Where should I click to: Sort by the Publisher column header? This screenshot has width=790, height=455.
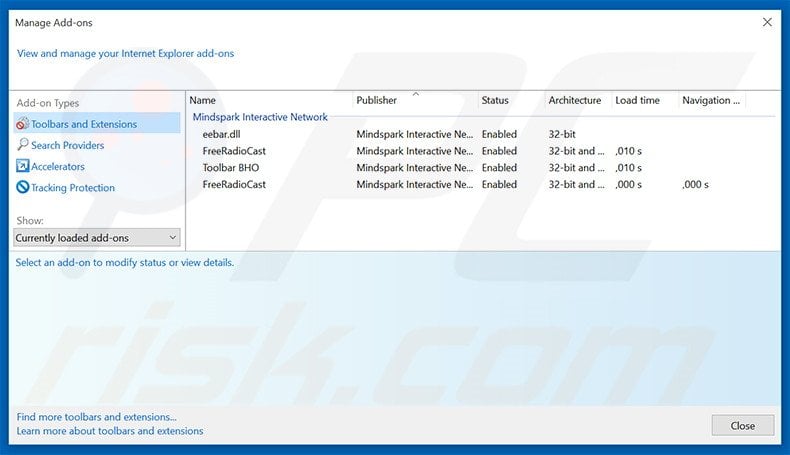point(376,100)
